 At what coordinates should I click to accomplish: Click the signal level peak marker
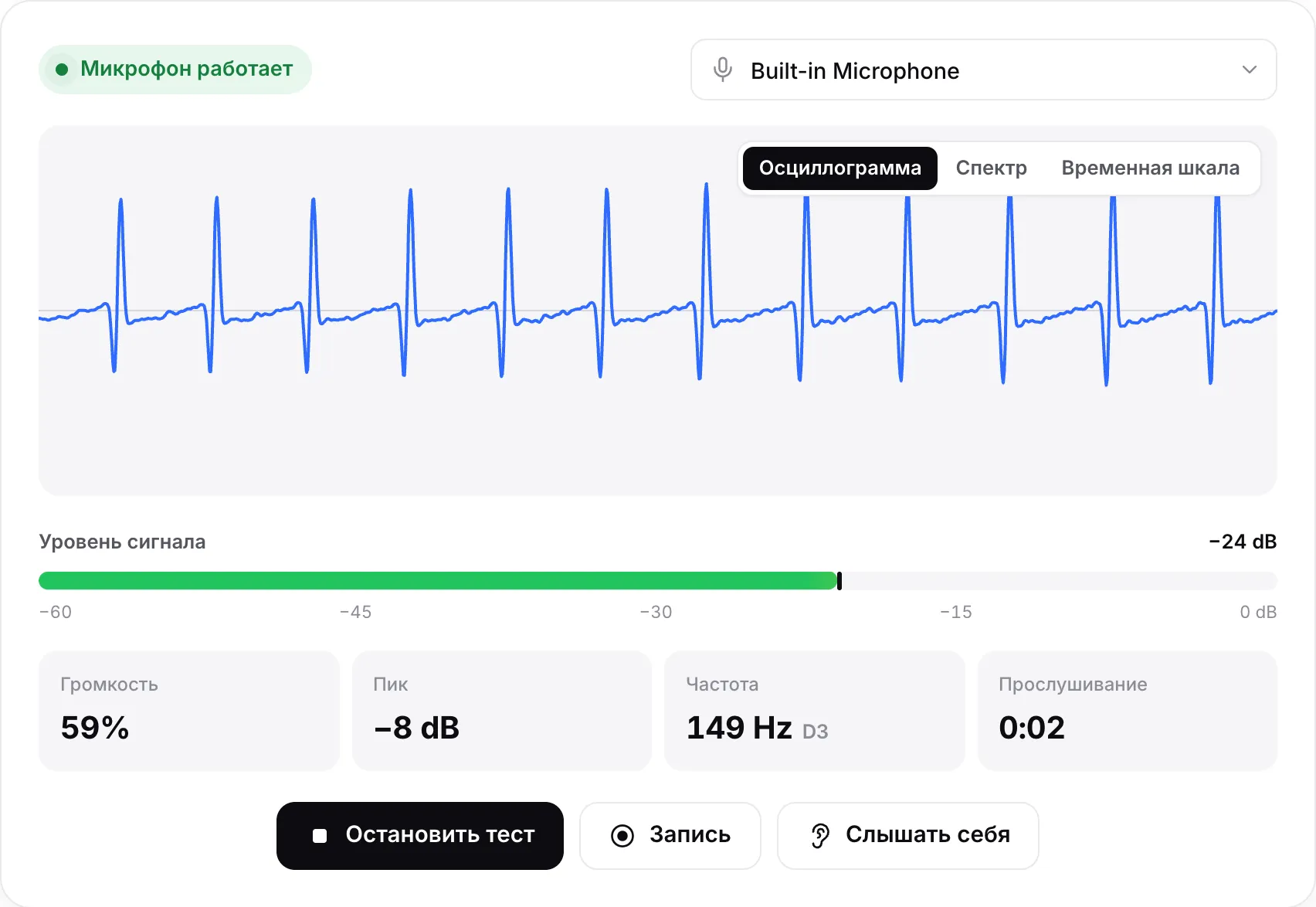click(839, 581)
